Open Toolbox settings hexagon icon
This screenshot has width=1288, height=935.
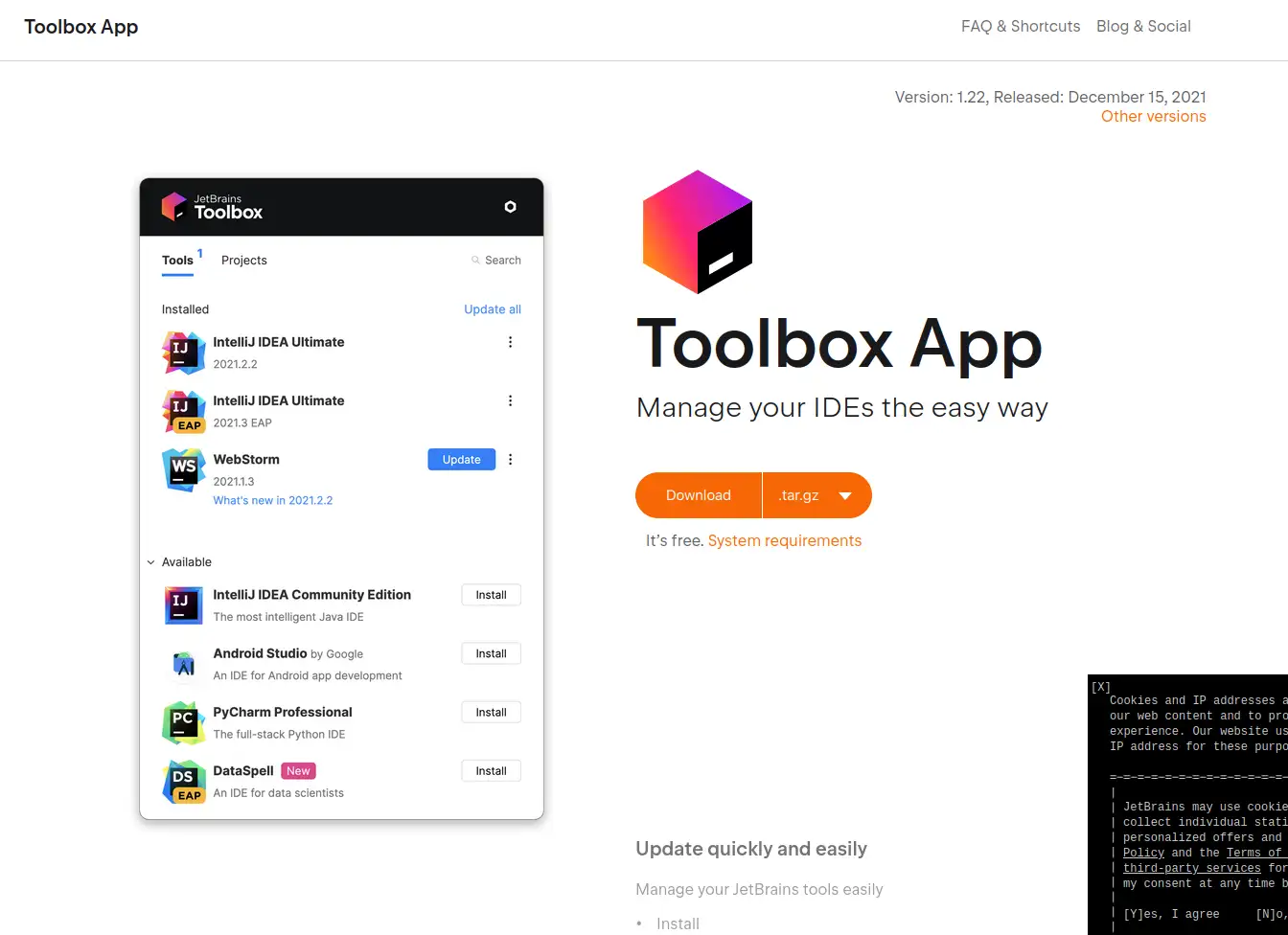coord(511,207)
